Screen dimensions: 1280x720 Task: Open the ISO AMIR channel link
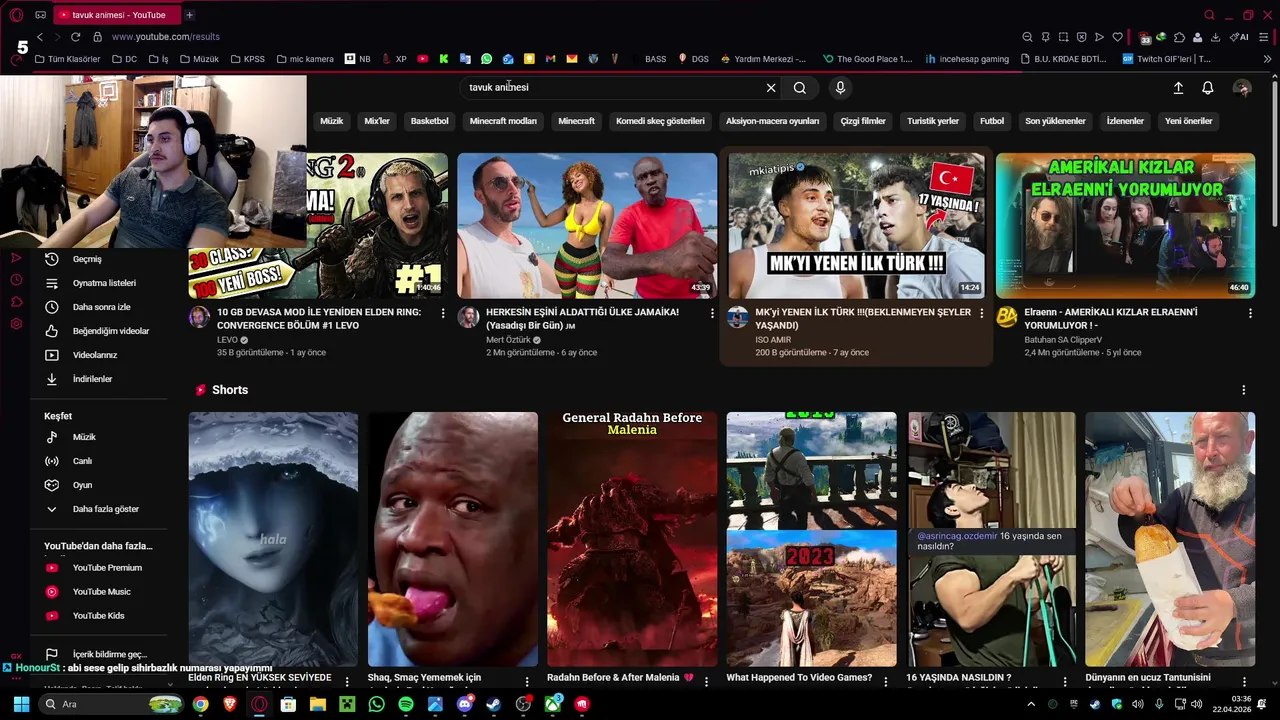pos(773,340)
